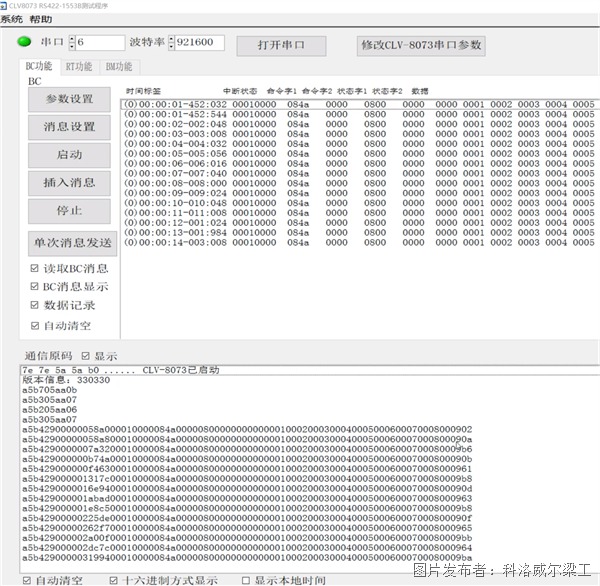Click the 中断状态 column header
The image size is (600, 586).
click(x=240, y=91)
